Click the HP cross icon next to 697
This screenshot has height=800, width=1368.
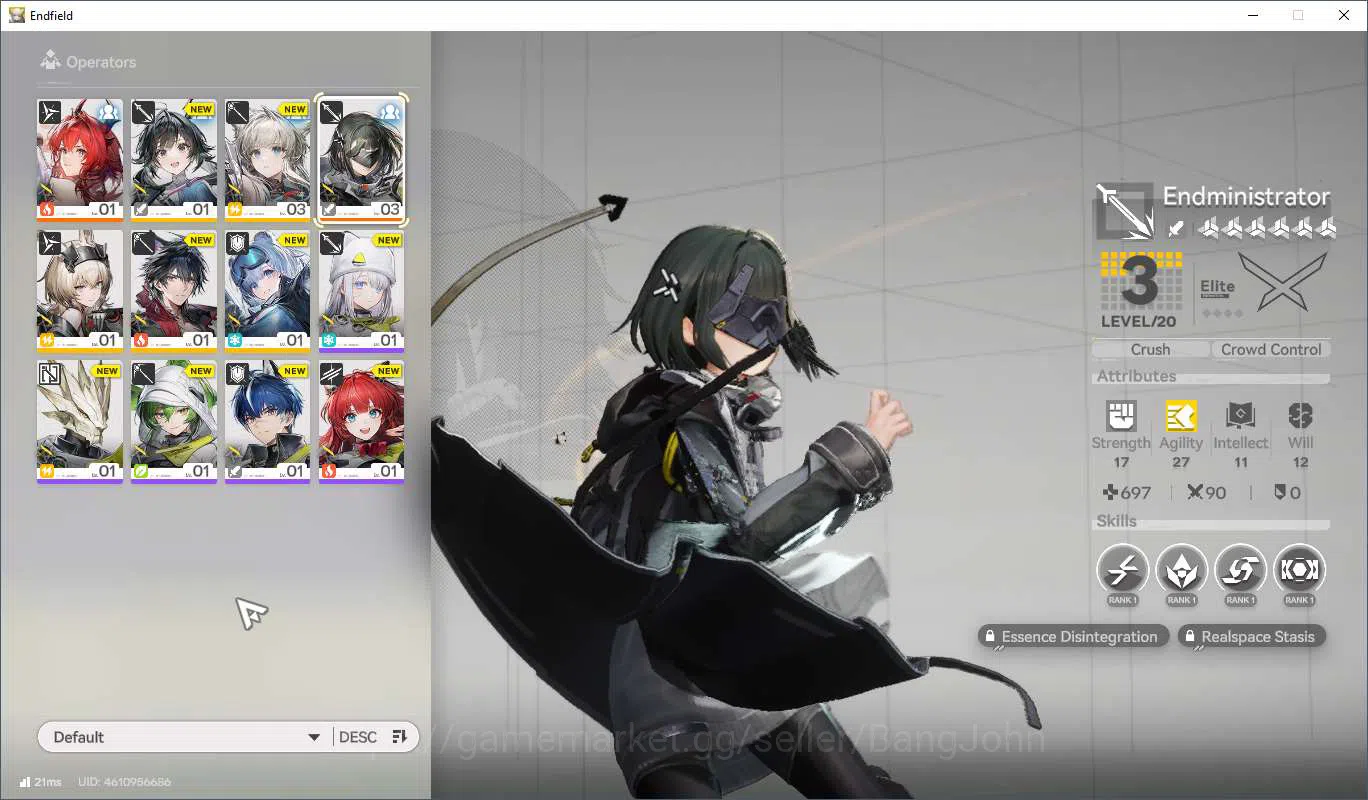(x=1109, y=492)
